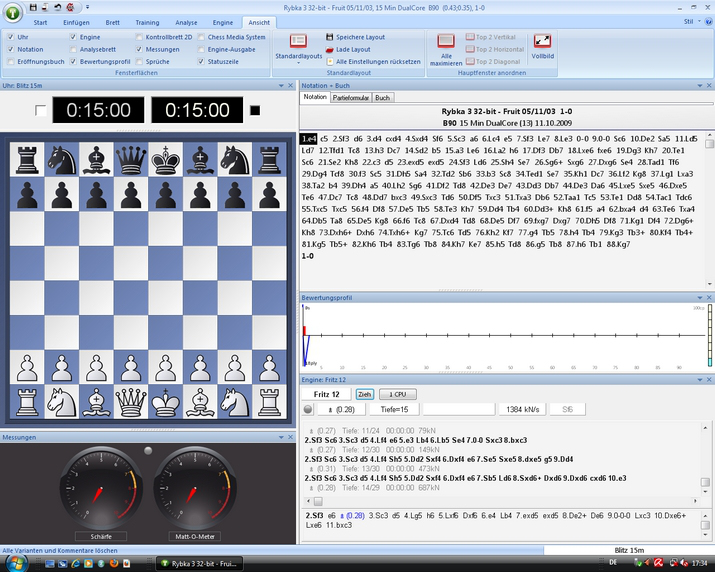Click the Fritz 12 engine name button

click(326, 395)
